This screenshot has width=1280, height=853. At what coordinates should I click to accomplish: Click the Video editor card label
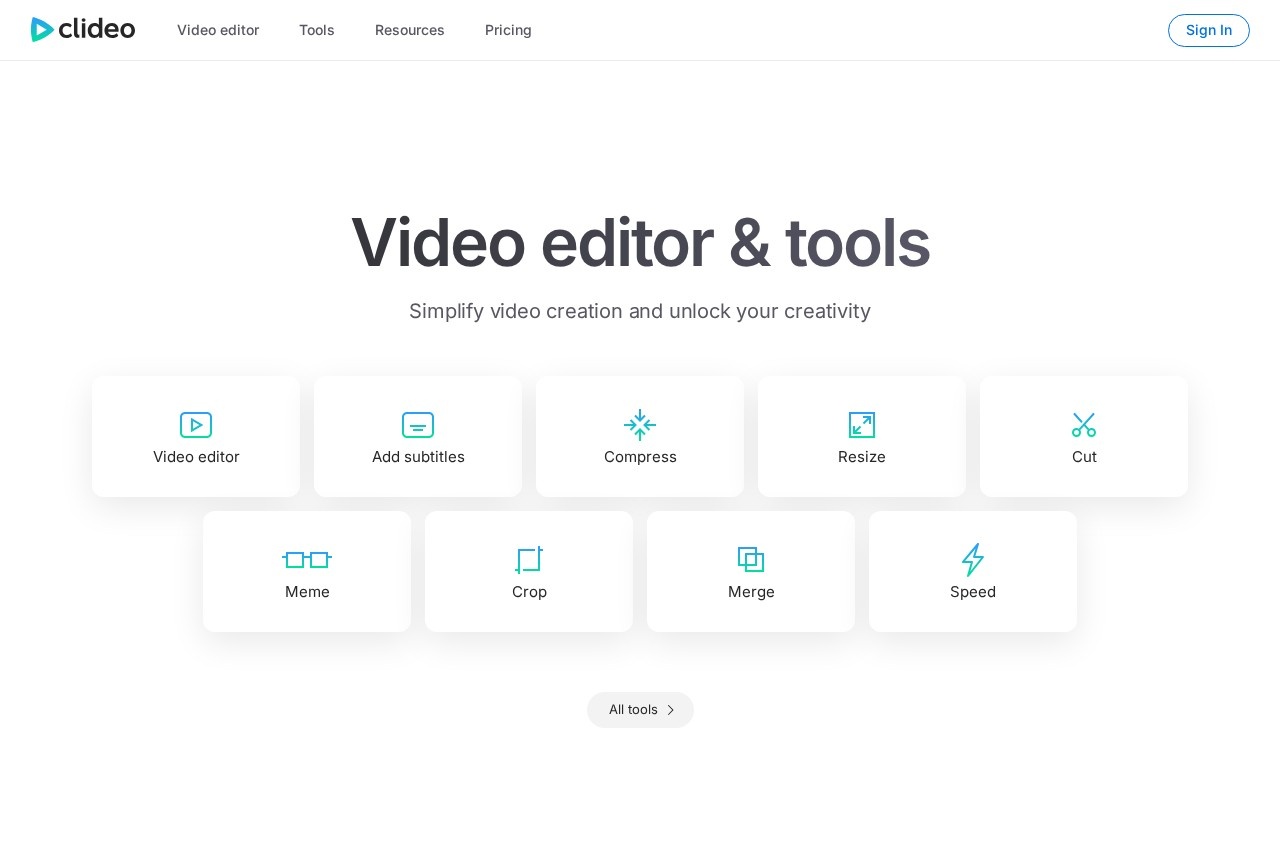196,457
